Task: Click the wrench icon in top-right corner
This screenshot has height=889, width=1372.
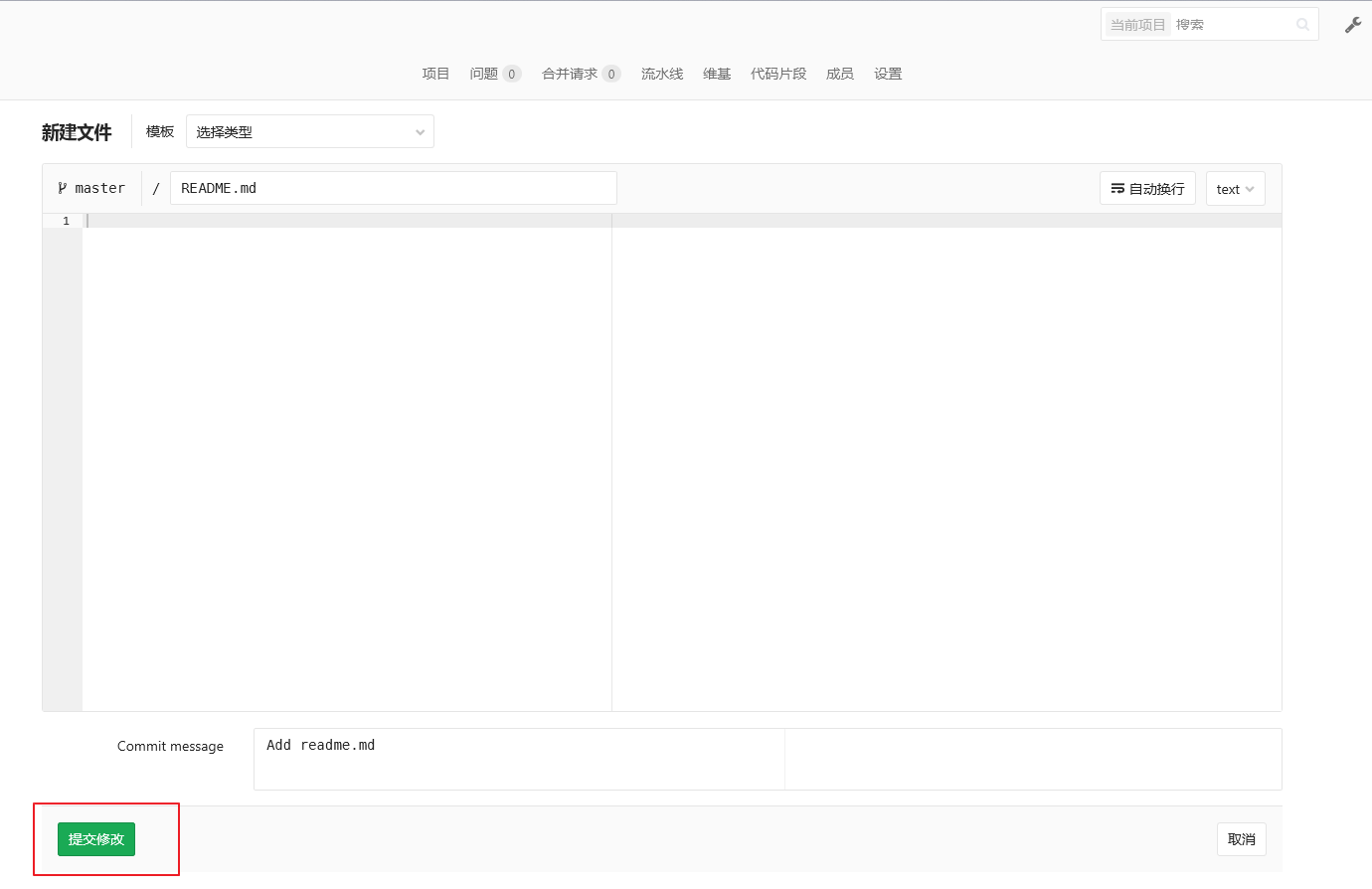Action: (x=1352, y=25)
